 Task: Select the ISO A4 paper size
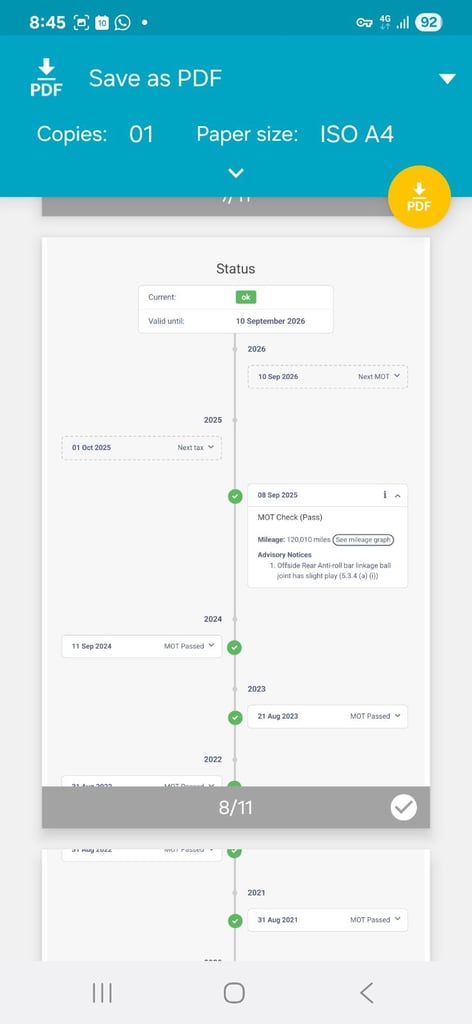coord(357,135)
